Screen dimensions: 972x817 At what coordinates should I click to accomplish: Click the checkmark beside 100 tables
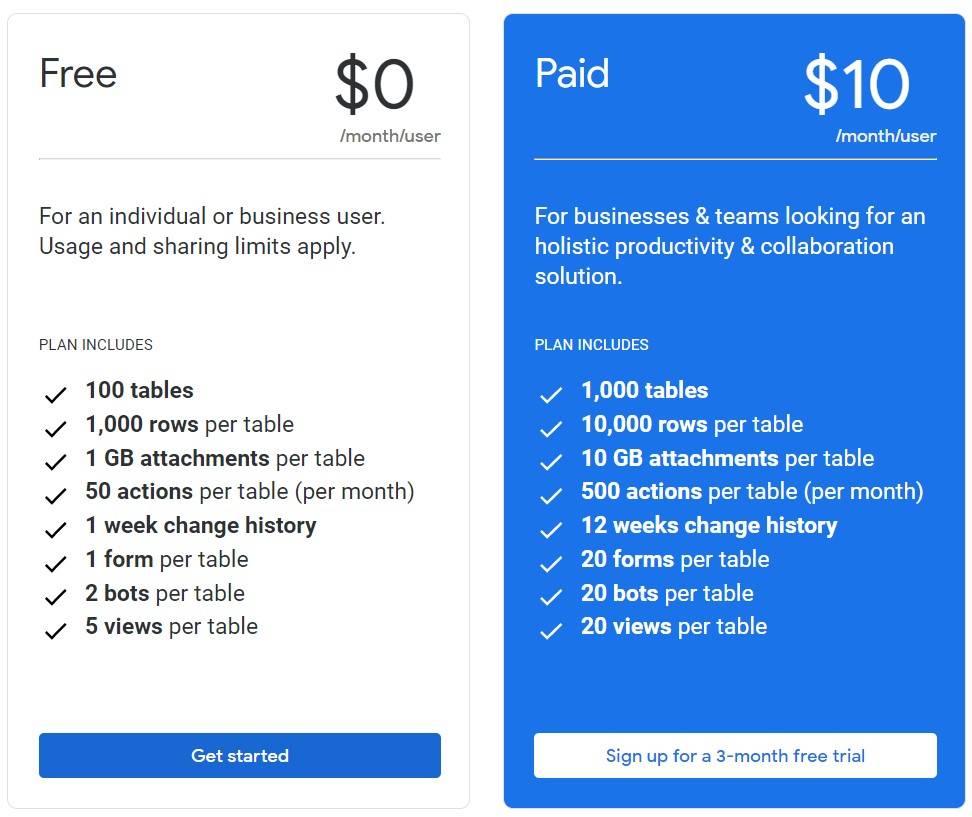pyautogui.click(x=55, y=394)
